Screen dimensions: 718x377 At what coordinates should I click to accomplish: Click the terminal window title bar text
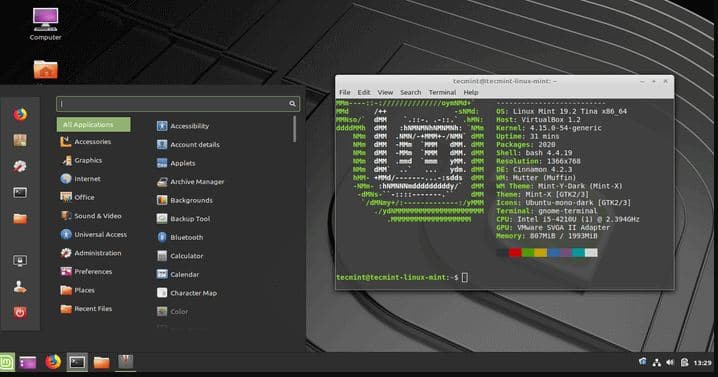505,81
